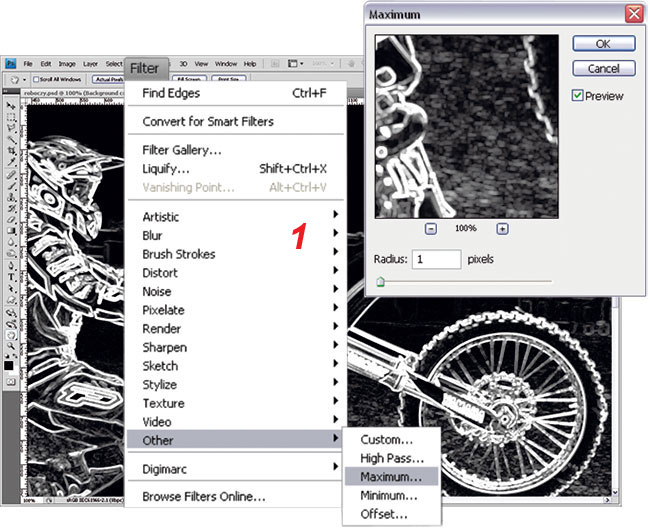
Task: Zoom in the Maximum preview with plus
Action: (502, 228)
